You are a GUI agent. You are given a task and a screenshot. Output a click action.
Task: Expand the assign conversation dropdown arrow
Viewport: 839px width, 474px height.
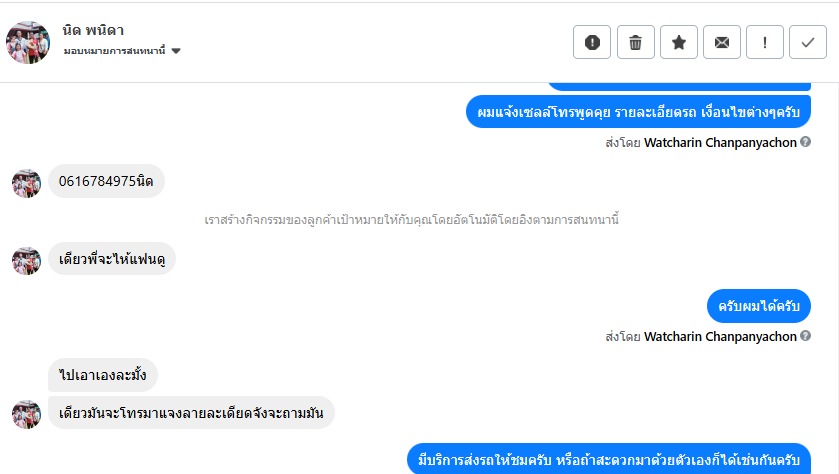pos(176,51)
